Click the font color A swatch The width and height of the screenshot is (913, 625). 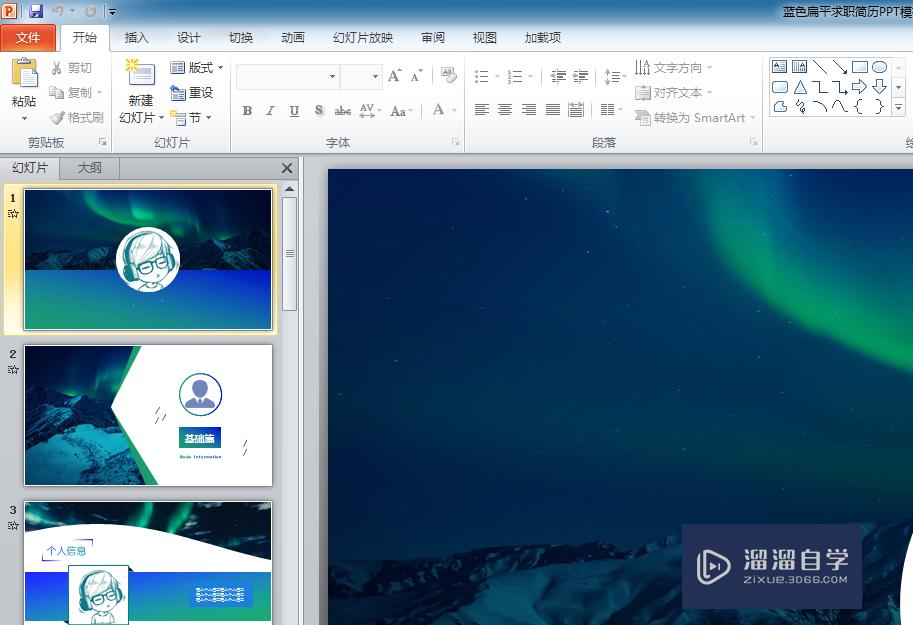(440, 111)
